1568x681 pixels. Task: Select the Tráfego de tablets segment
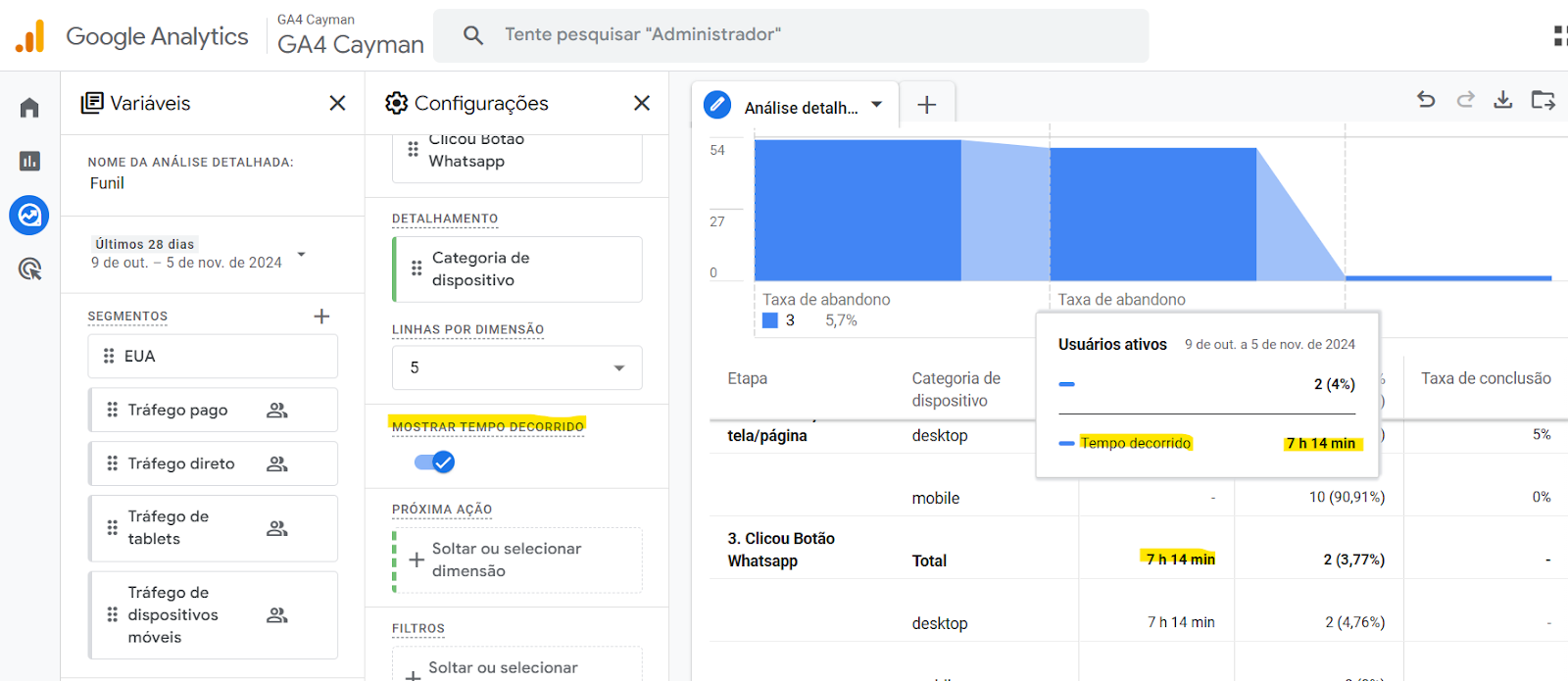tap(214, 528)
